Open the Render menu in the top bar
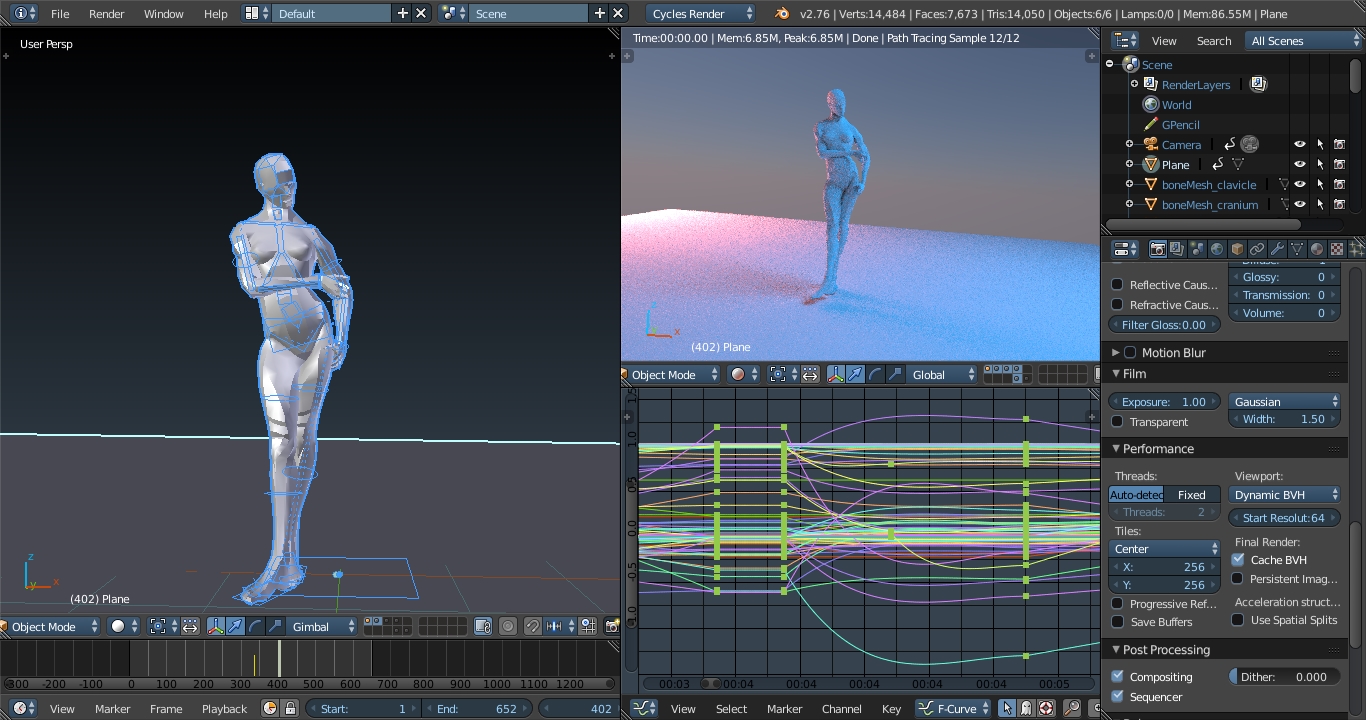The image size is (1366, 720). click(106, 14)
